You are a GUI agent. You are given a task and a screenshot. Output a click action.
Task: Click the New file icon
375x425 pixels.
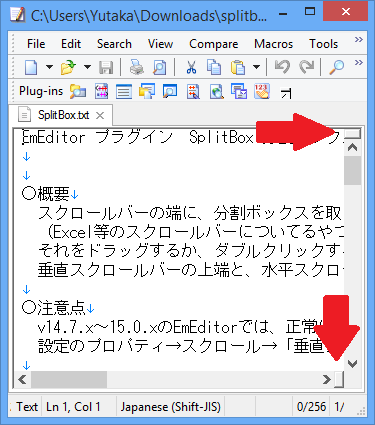tap(31, 67)
